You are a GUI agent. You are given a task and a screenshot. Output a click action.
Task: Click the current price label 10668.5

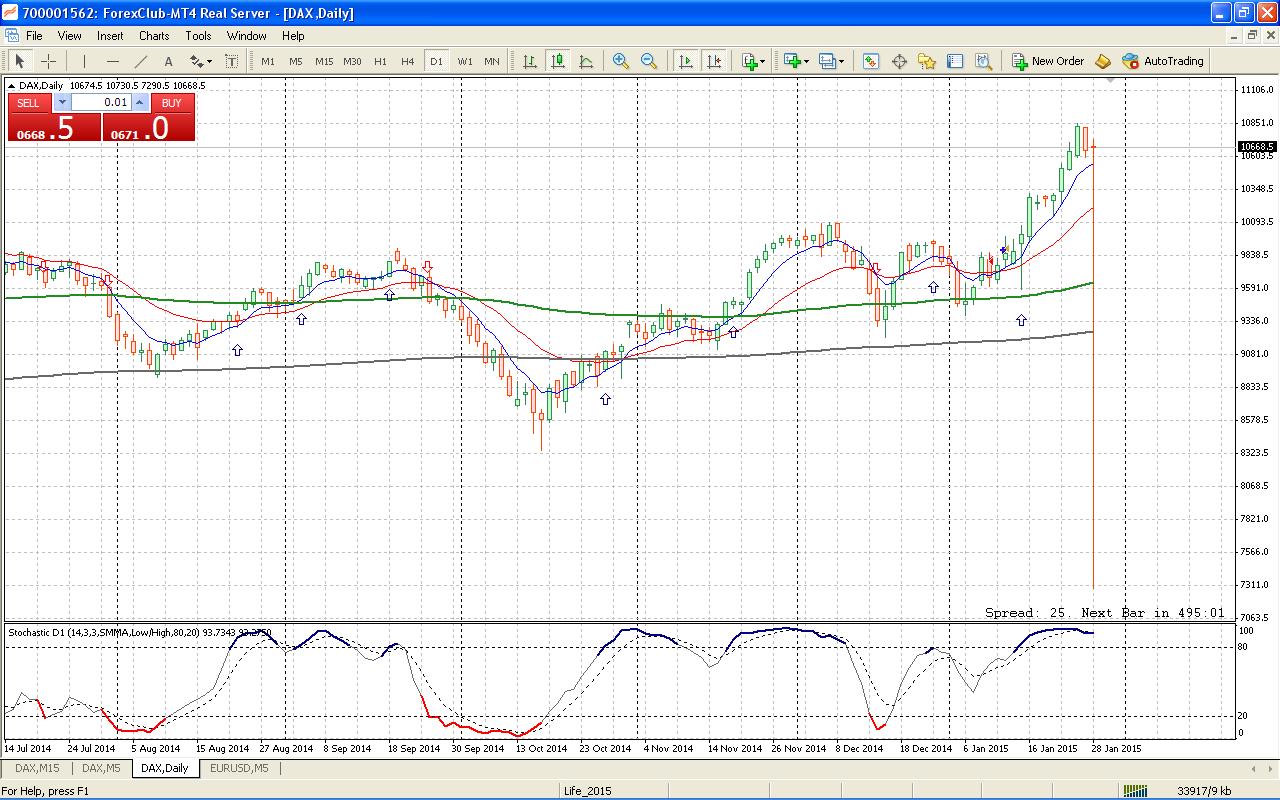(x=1257, y=147)
